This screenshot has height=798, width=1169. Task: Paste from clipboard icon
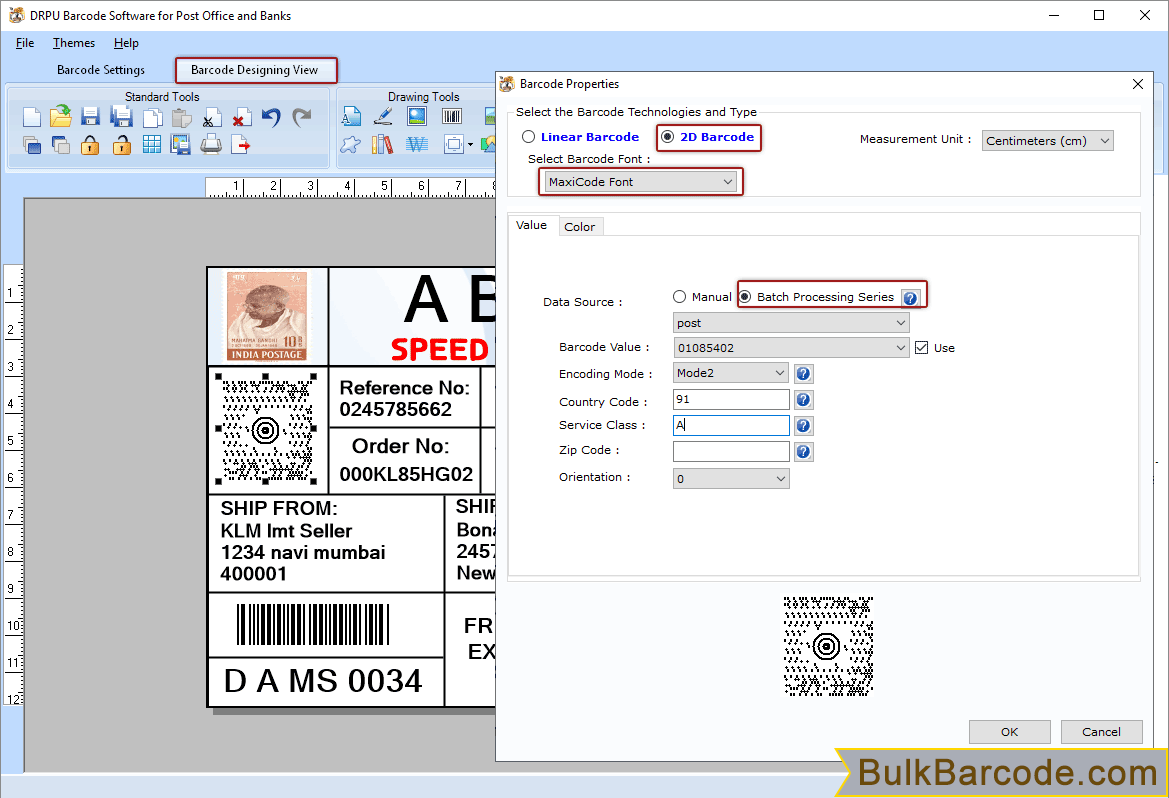pos(181,117)
